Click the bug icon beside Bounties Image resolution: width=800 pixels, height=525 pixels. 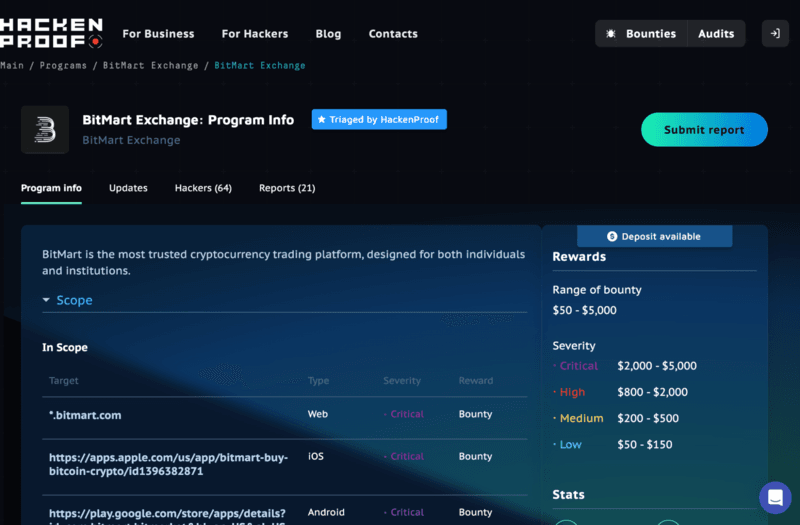coord(611,34)
